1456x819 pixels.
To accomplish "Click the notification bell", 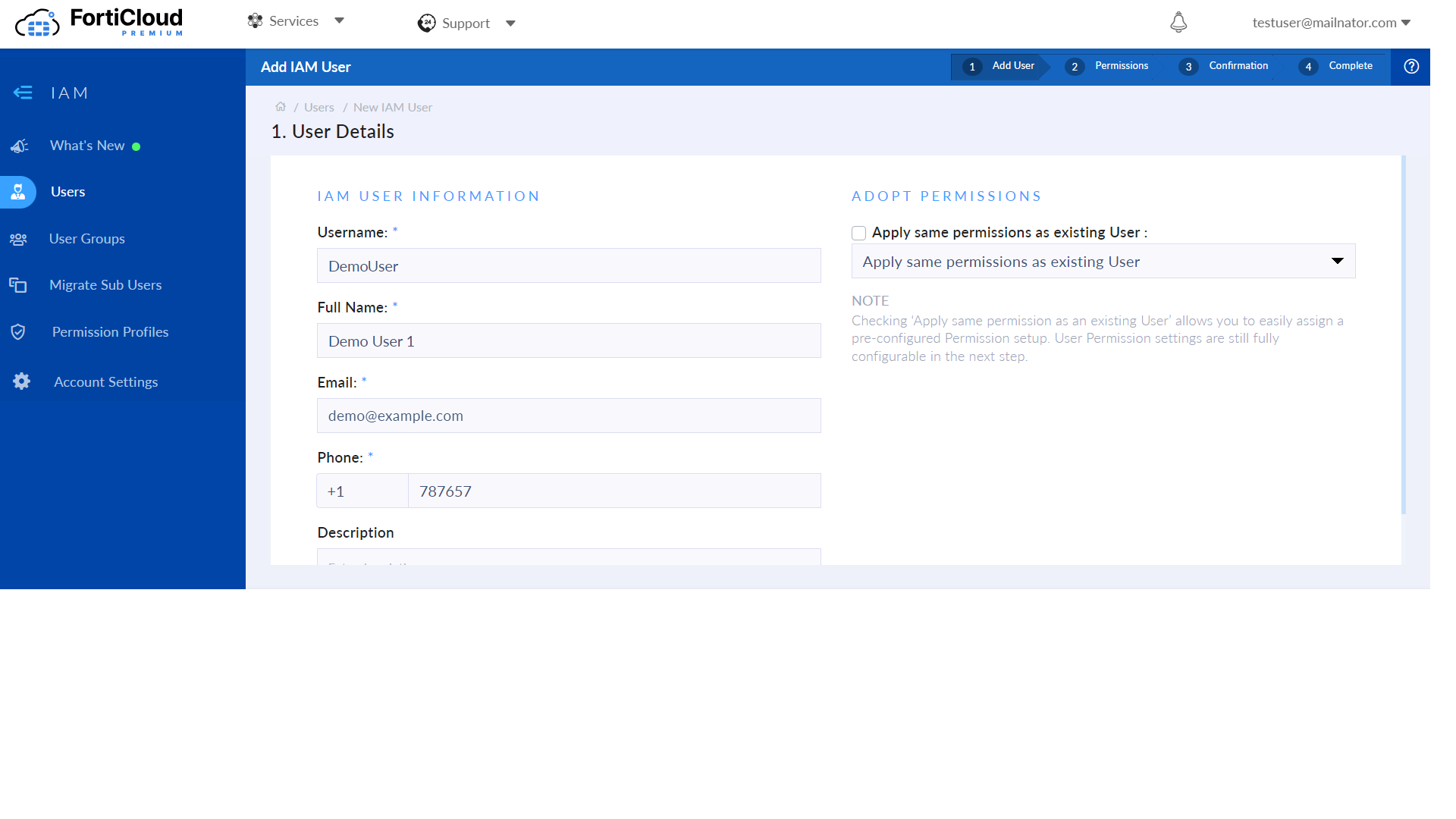I will 1178,23.
